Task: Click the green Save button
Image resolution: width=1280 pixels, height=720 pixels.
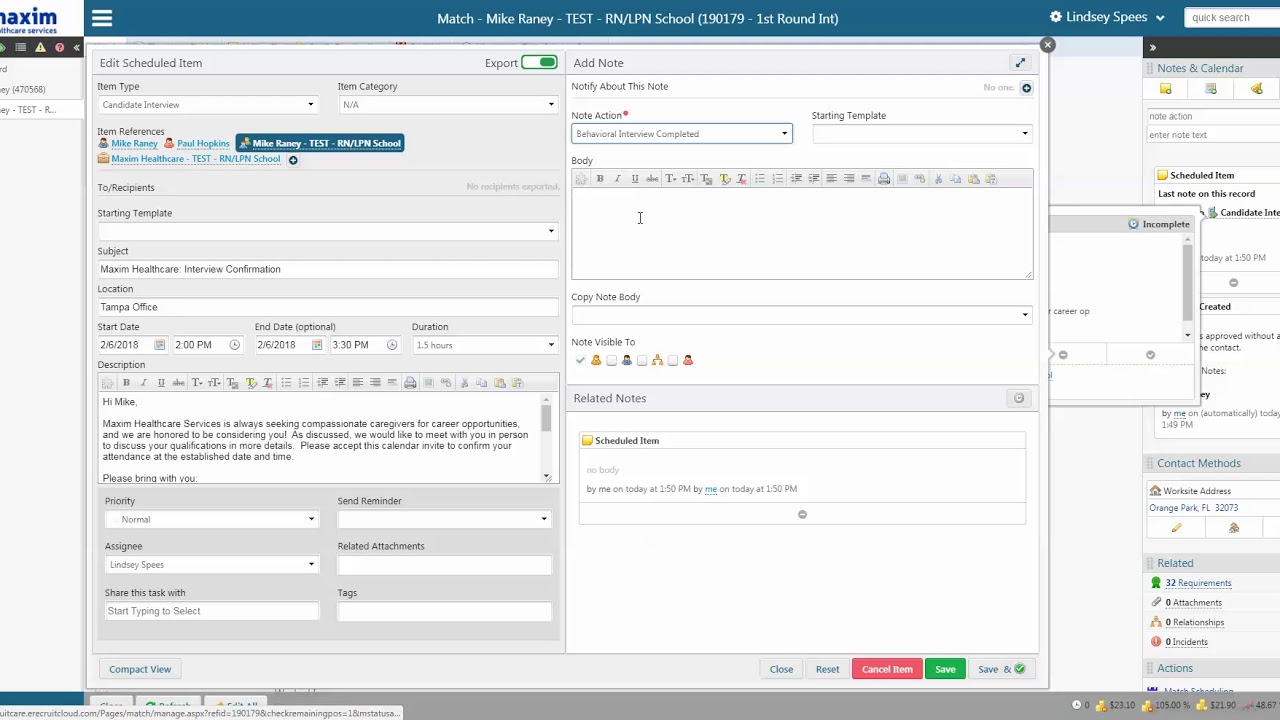Action: point(945,669)
